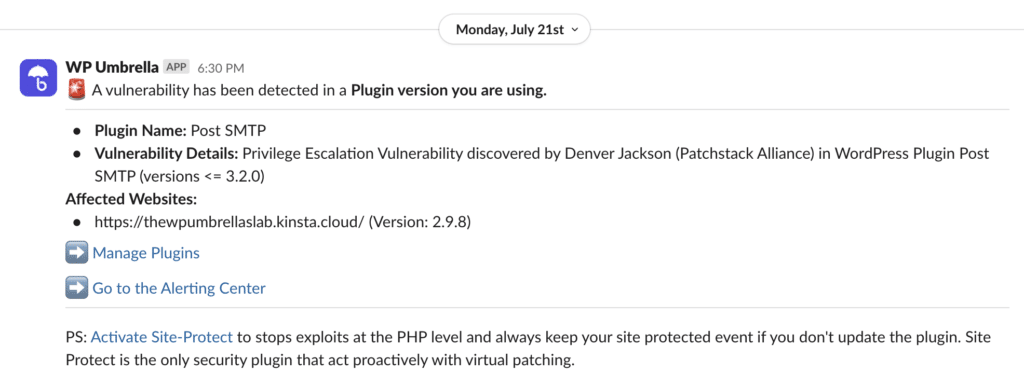Screen dimensions: 1024x387
Task: Open the 6:30 PM message timestamp
Action: click(x=221, y=68)
